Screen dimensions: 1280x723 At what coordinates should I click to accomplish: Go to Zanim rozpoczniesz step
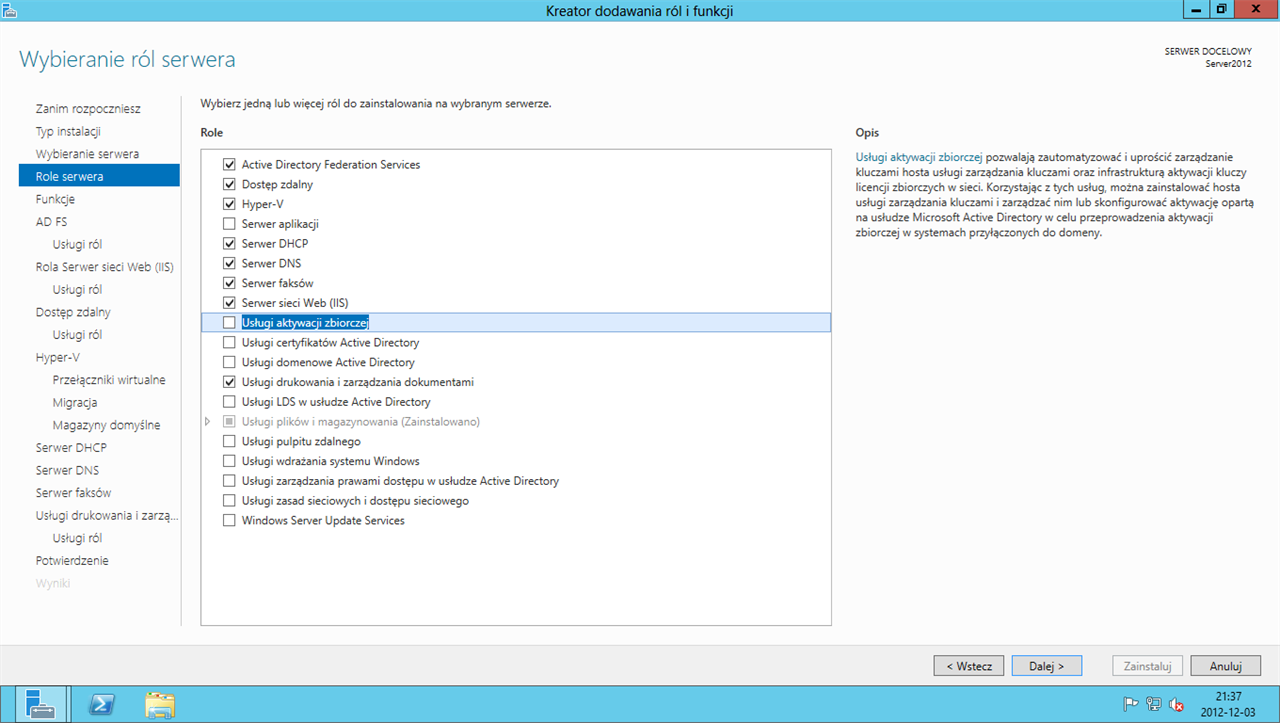[88, 108]
